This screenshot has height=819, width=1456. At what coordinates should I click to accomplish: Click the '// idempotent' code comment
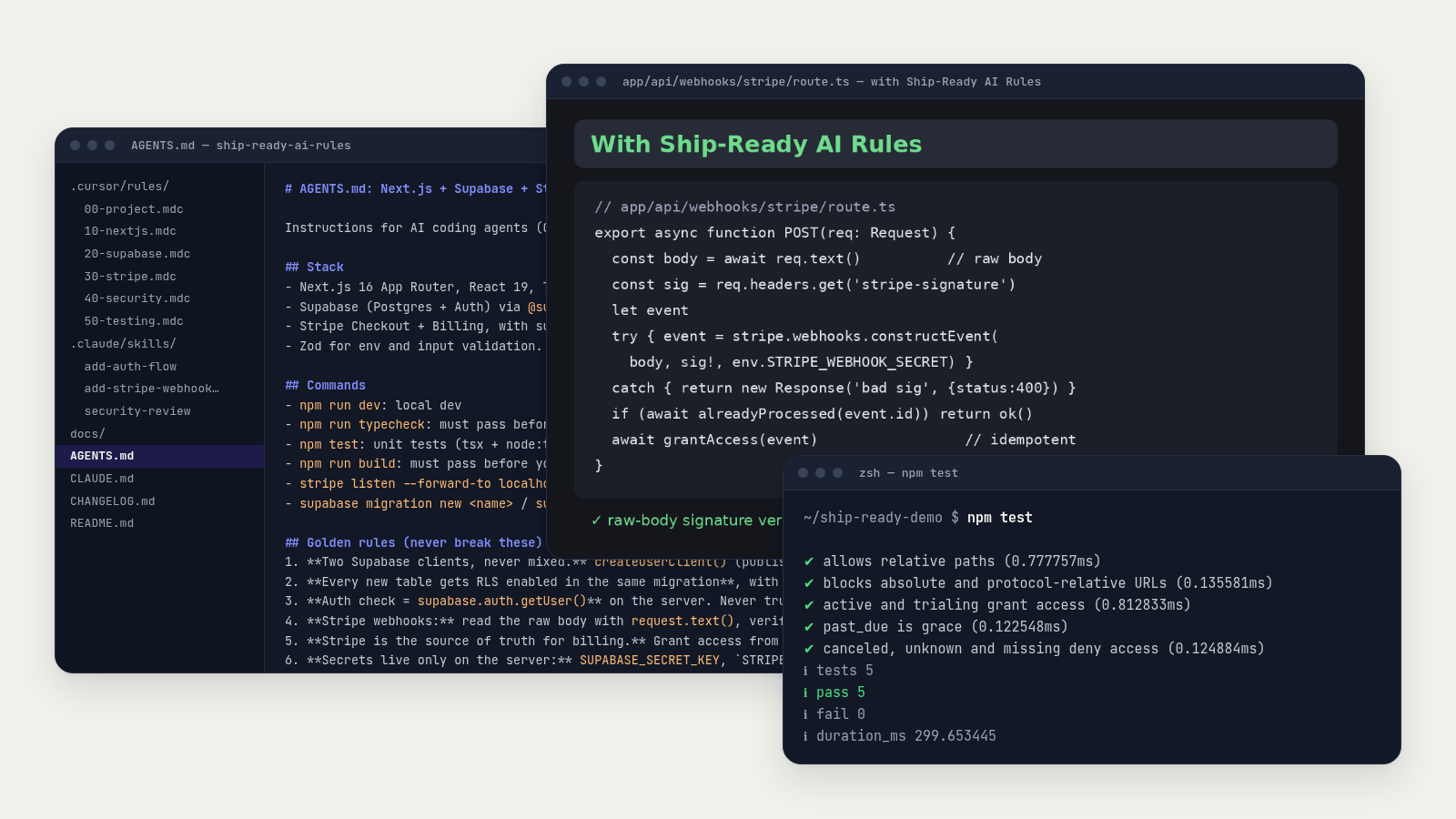click(1020, 440)
